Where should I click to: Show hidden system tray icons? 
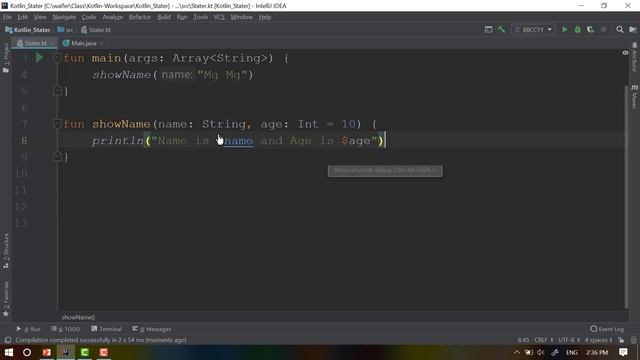tap(517, 352)
